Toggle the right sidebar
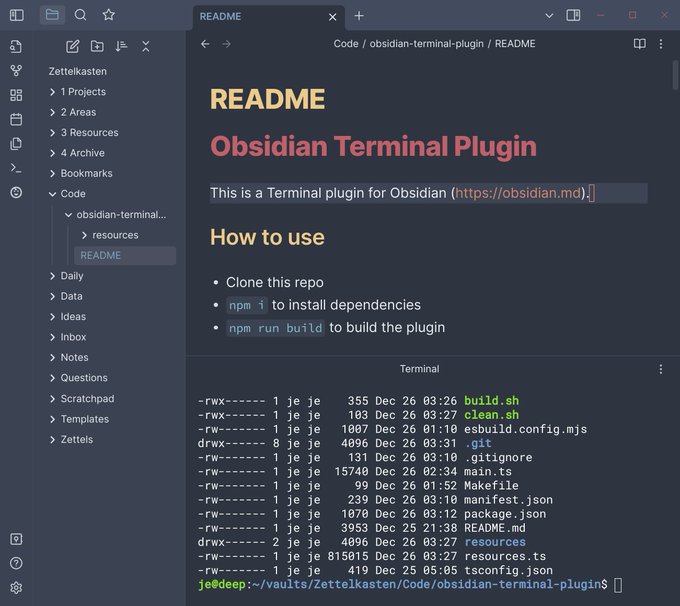Image resolution: width=680 pixels, height=606 pixels. pos(573,16)
